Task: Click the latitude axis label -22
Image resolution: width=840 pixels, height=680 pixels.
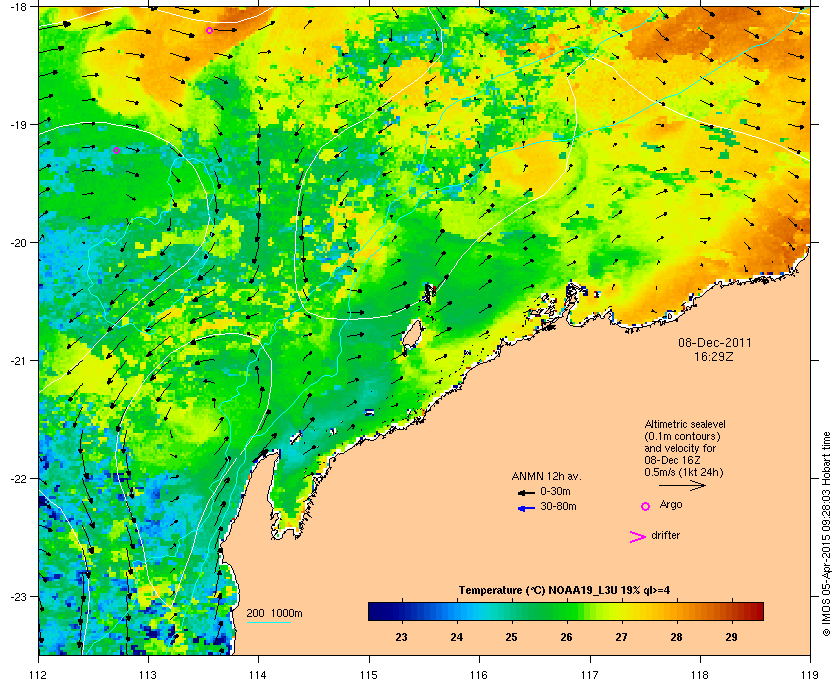Action: (18, 479)
